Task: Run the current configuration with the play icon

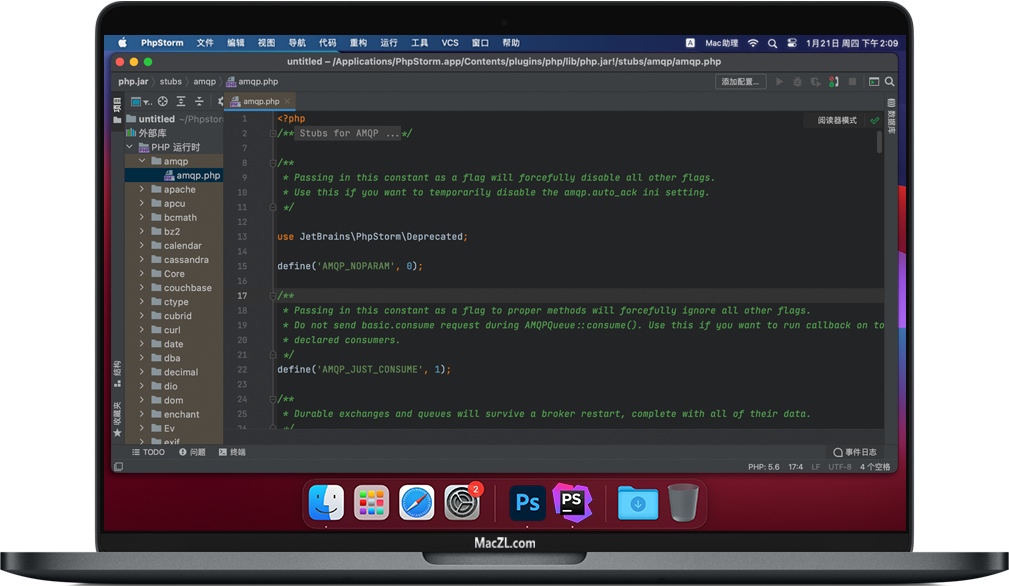Action: point(779,82)
